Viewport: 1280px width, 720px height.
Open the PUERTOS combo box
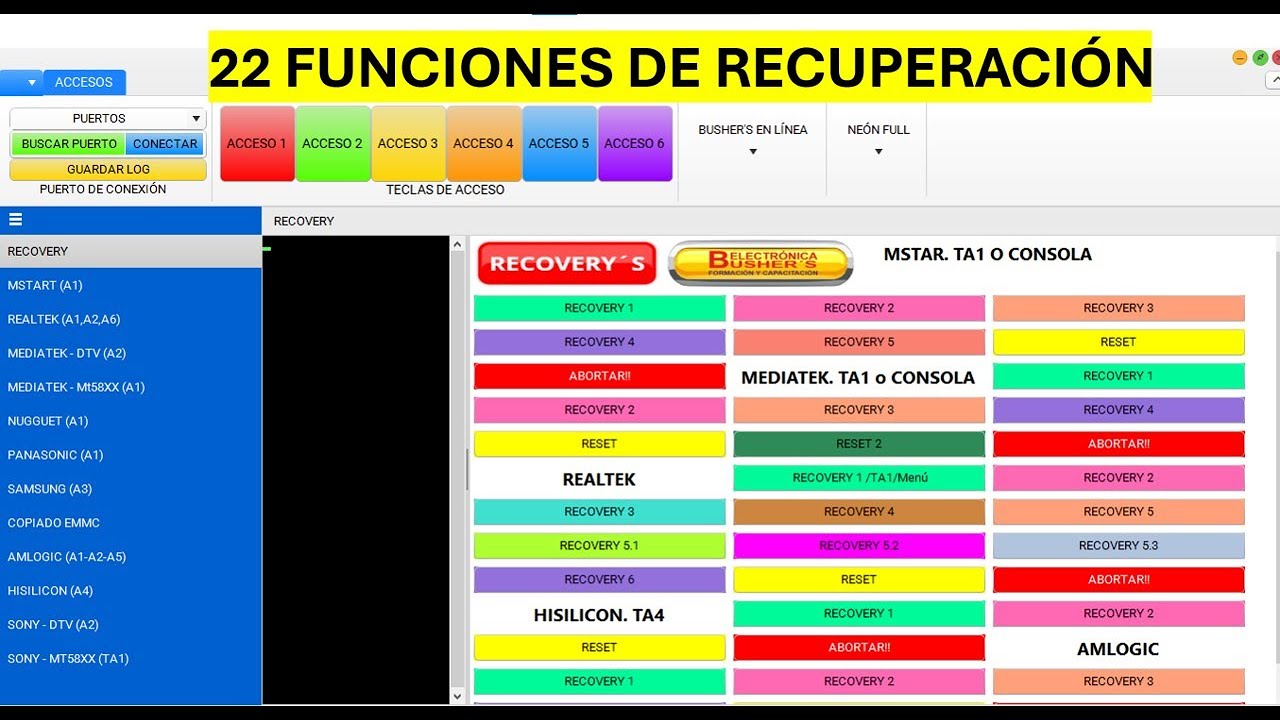point(107,118)
